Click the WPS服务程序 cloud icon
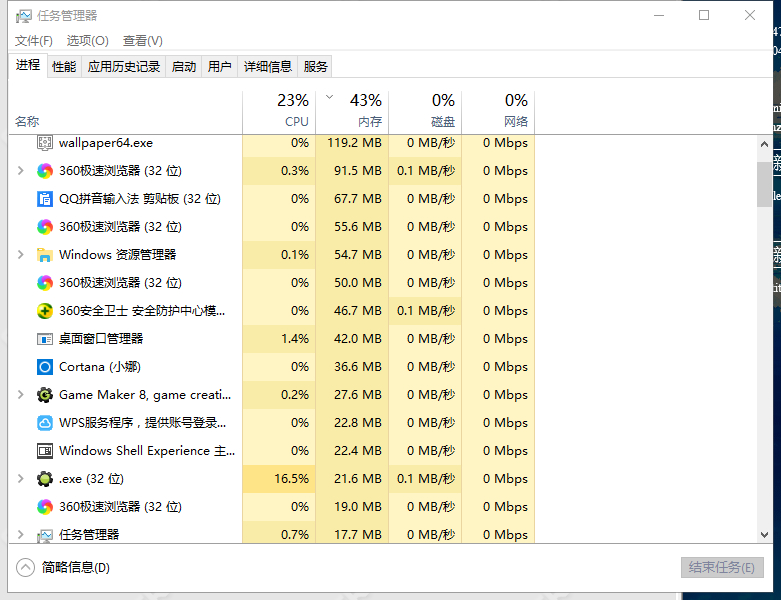 [x=45, y=423]
